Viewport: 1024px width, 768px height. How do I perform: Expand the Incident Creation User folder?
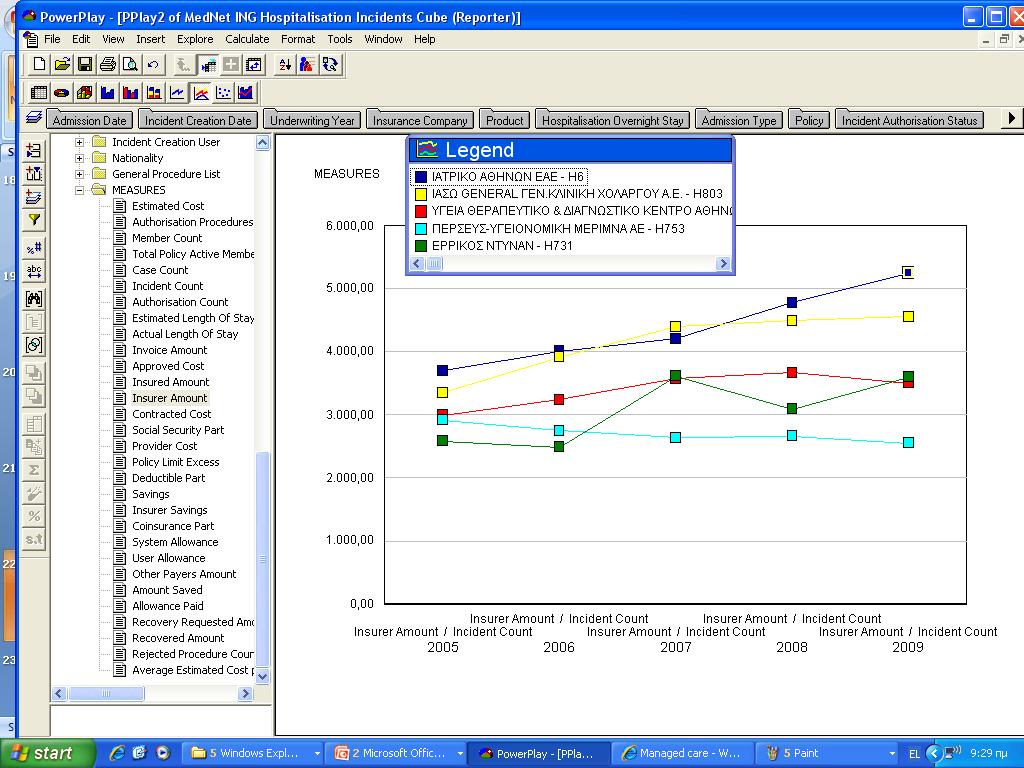click(x=79, y=142)
